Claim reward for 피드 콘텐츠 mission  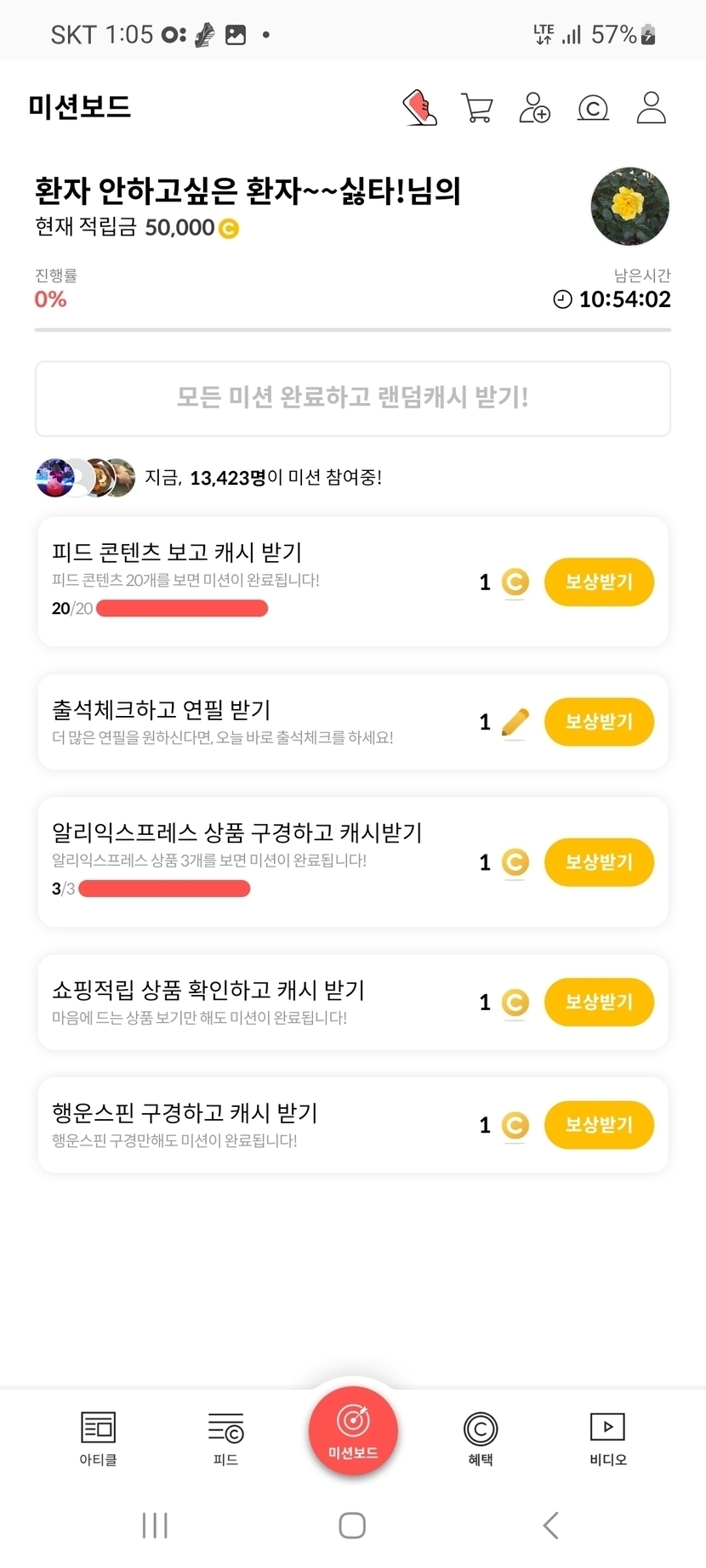pos(599,582)
